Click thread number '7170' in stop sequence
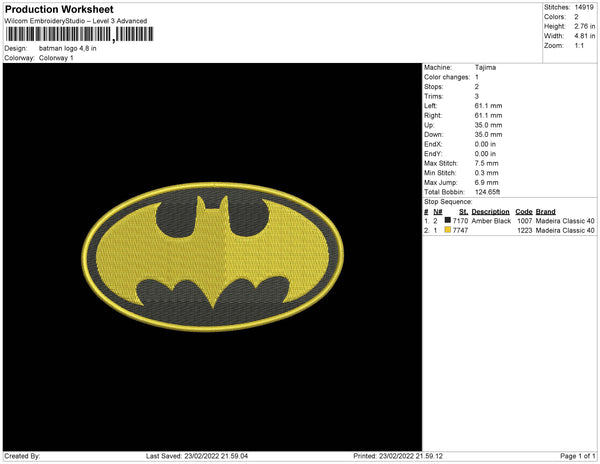 [x=460, y=221]
